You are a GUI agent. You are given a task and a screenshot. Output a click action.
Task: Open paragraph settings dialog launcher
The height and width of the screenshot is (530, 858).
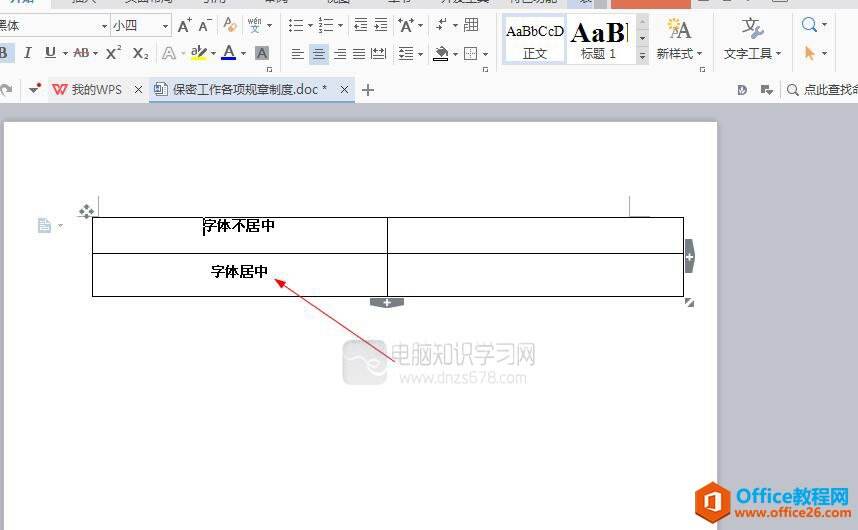pyautogui.click(x=485, y=69)
